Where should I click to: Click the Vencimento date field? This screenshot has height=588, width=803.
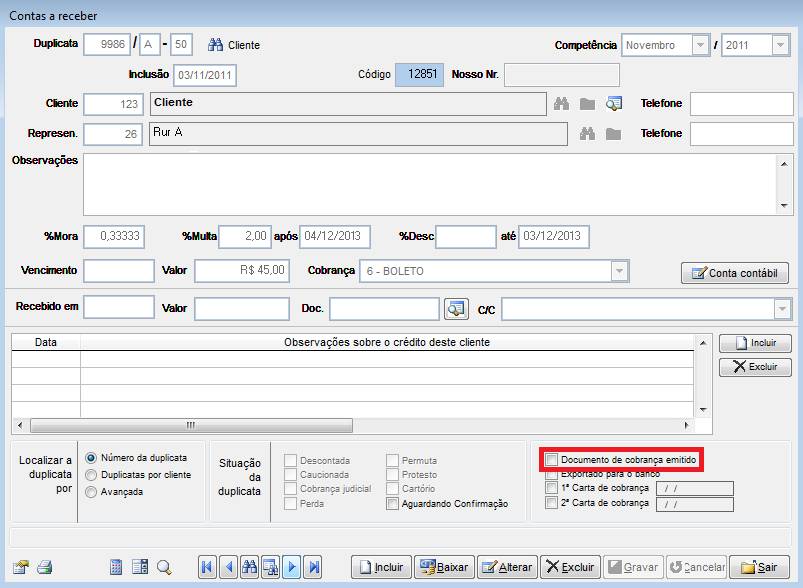coord(119,271)
